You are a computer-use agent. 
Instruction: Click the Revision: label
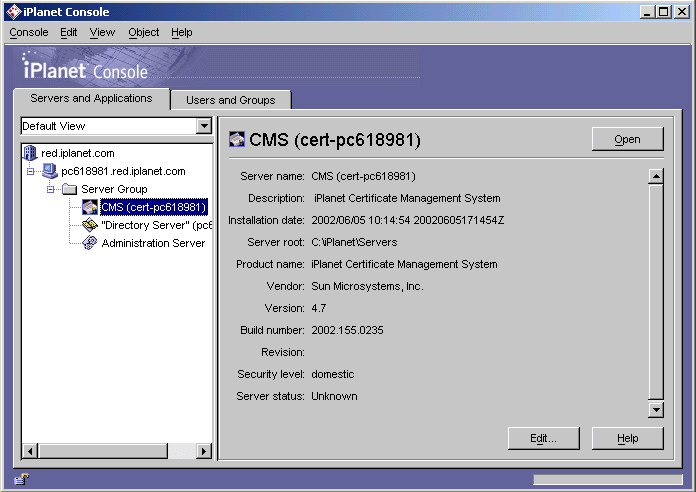click(283, 352)
